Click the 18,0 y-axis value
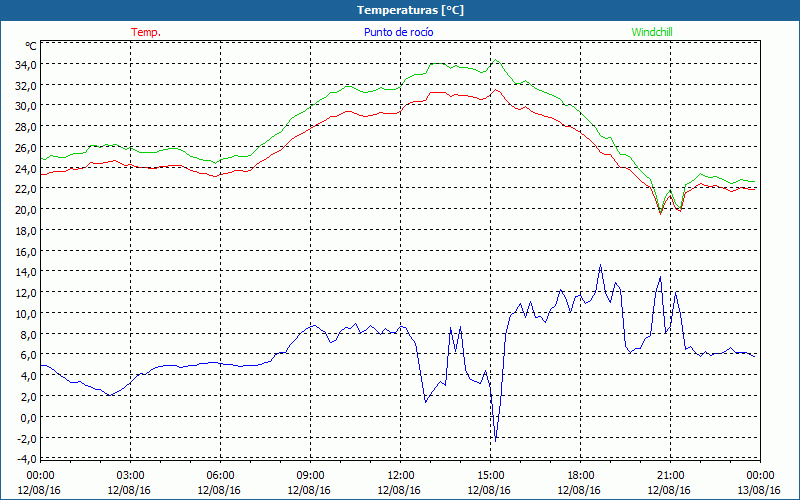Viewport: 800px width, 500px height. 27,231
